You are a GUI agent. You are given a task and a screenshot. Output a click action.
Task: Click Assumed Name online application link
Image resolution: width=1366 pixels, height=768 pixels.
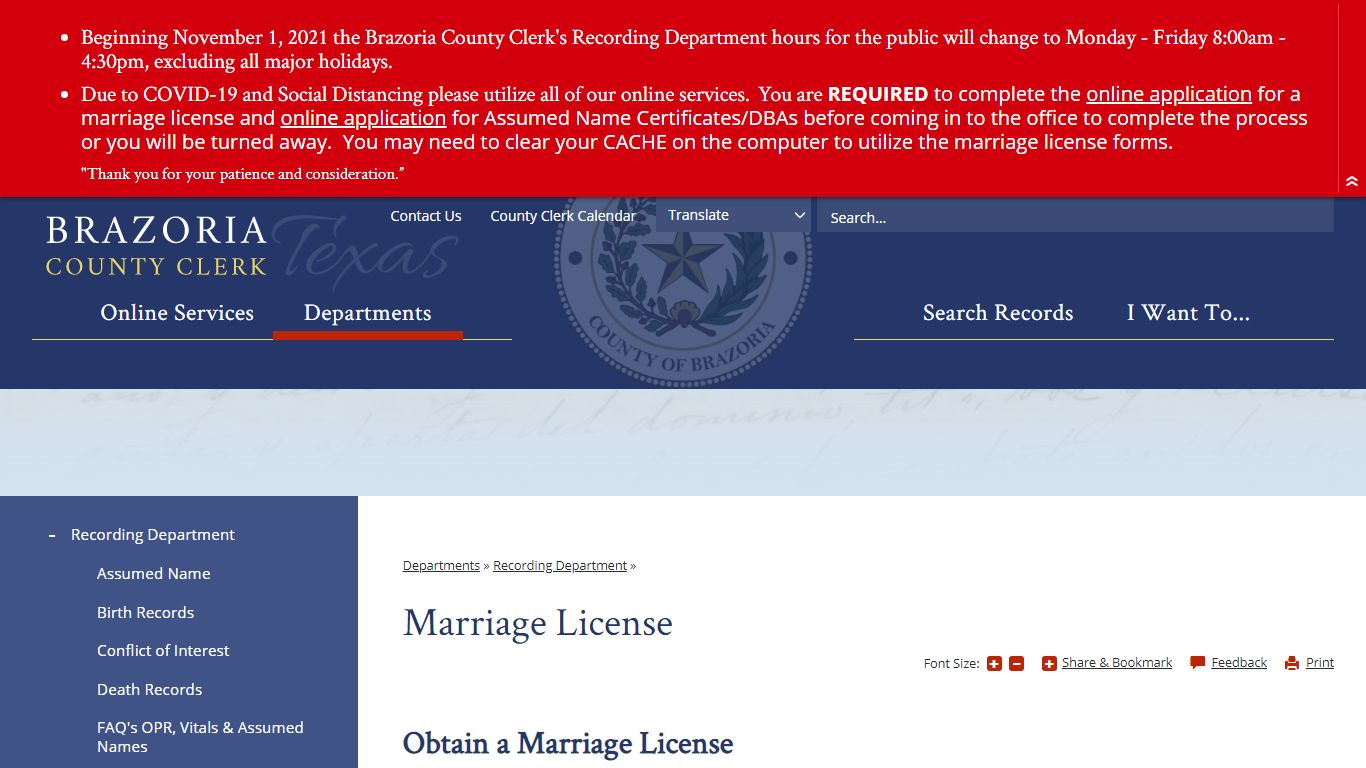pos(363,118)
